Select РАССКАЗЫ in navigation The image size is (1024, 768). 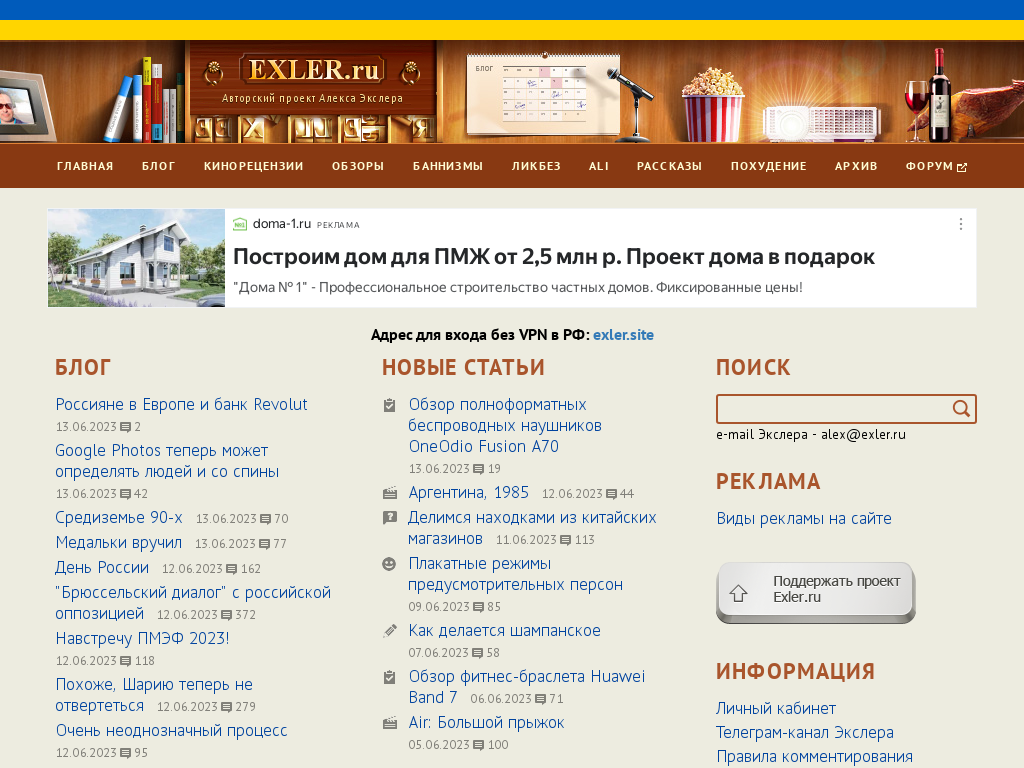coord(669,166)
